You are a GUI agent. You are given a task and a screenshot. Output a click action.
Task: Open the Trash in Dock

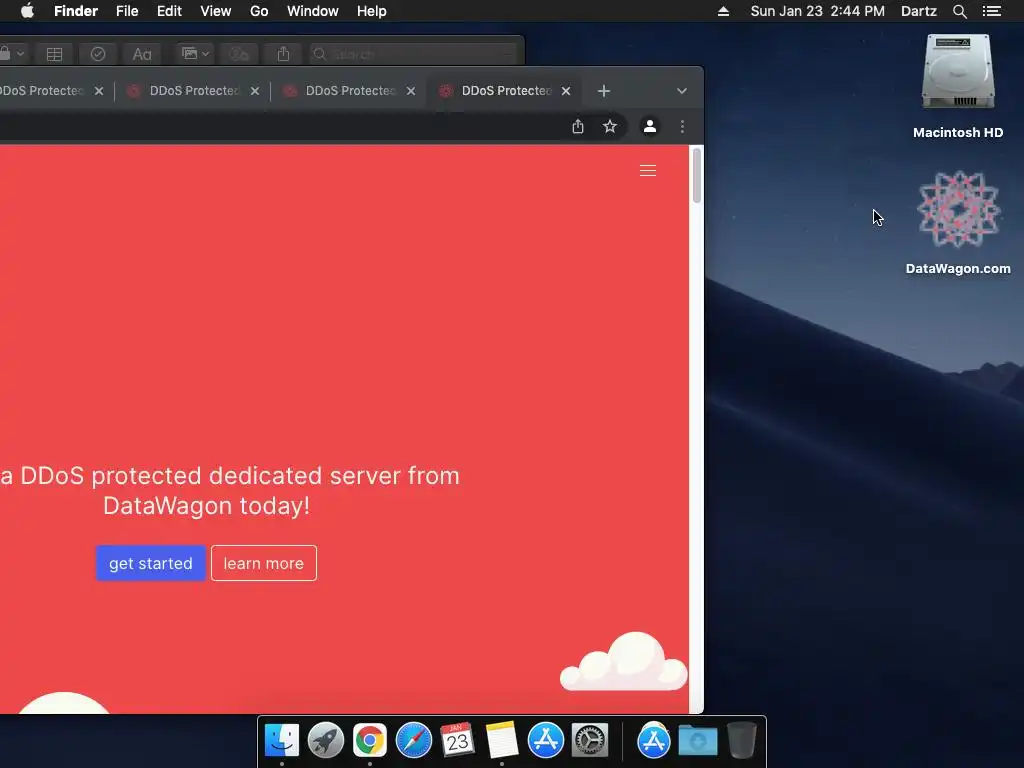tap(741, 741)
